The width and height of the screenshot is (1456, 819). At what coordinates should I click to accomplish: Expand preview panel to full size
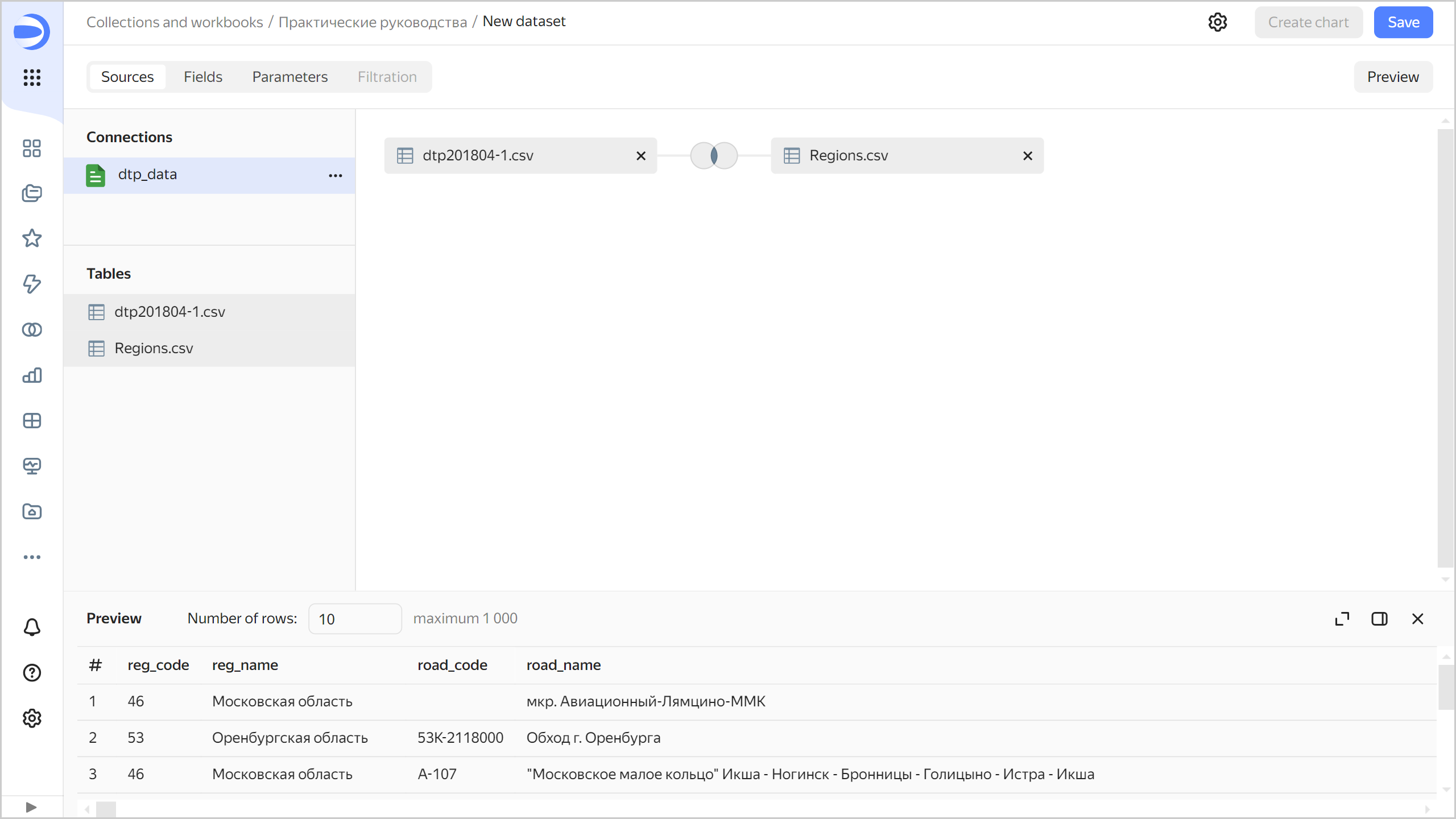coord(1342,619)
